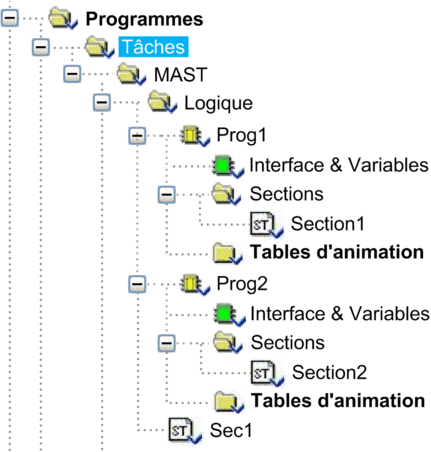
Task: Click the Prog1 program unit chip icon
Action: click(195, 136)
